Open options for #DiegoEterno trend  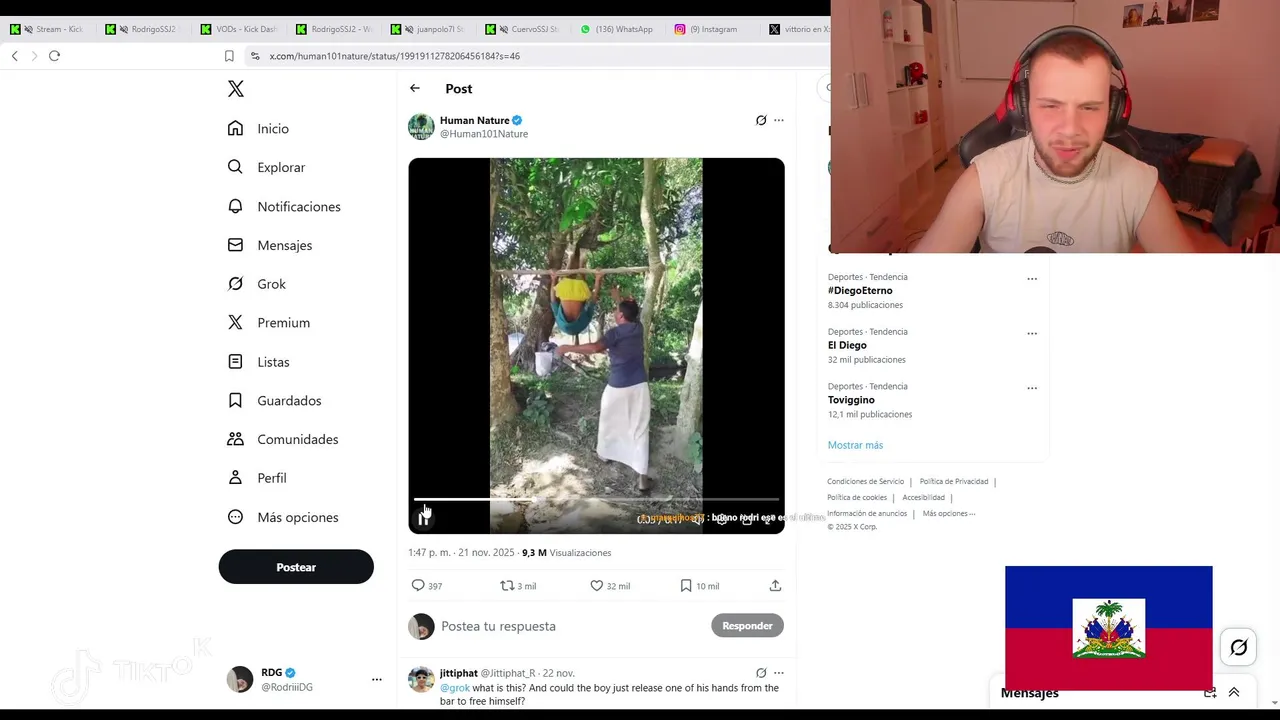point(1032,279)
